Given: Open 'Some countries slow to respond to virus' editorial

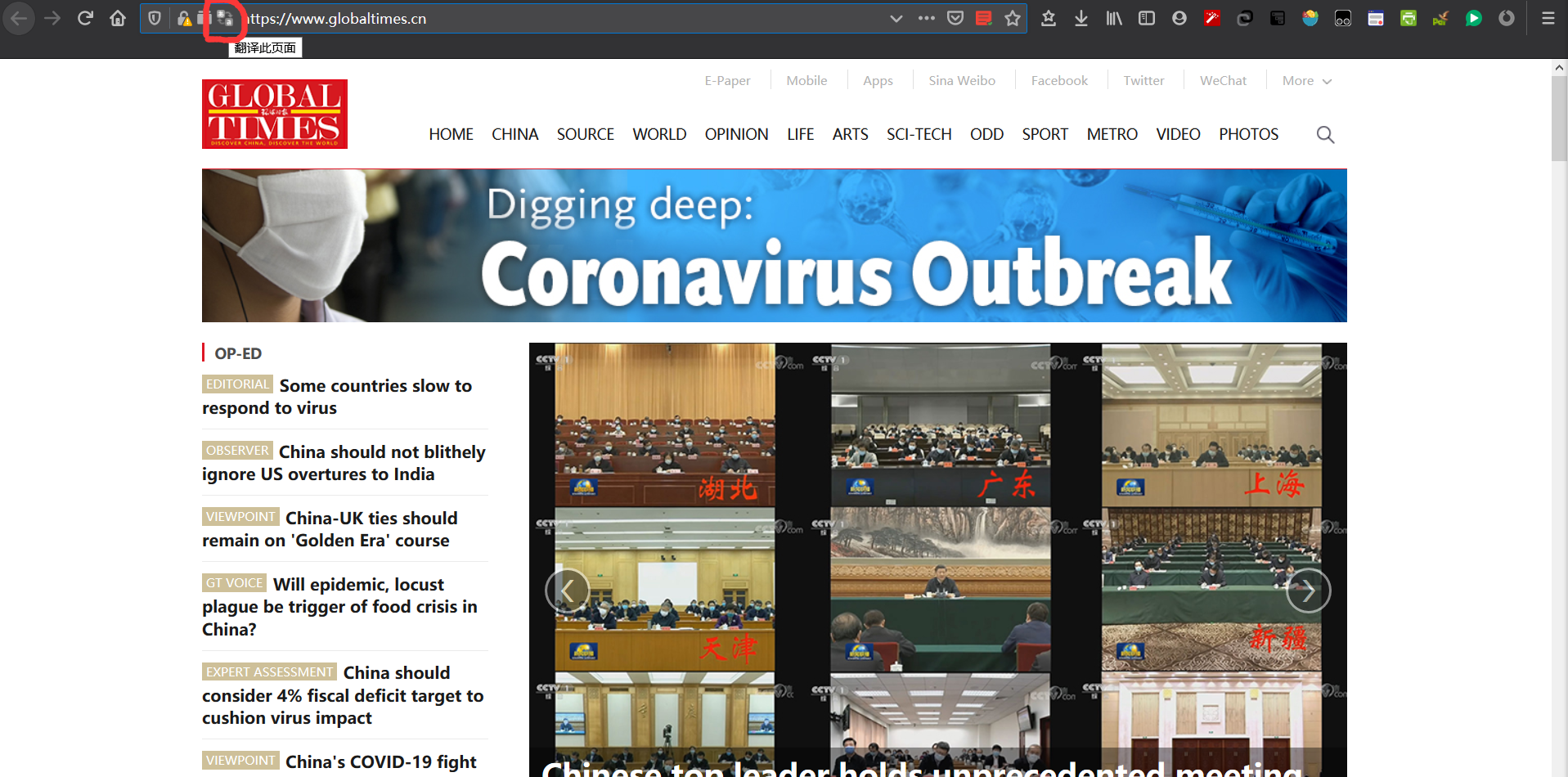Looking at the screenshot, I should click(x=337, y=397).
